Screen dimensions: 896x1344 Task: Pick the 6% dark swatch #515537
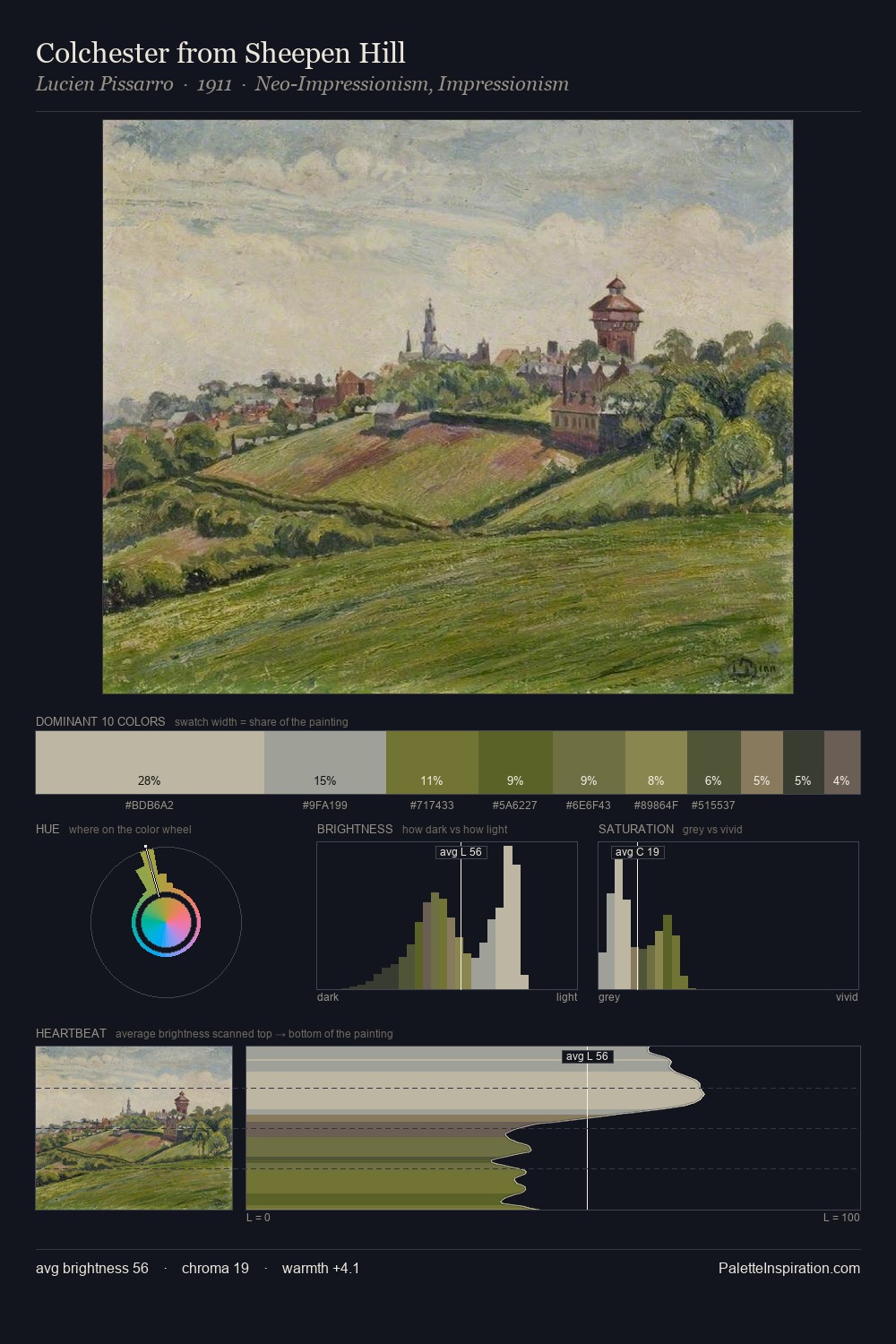pyautogui.click(x=714, y=762)
